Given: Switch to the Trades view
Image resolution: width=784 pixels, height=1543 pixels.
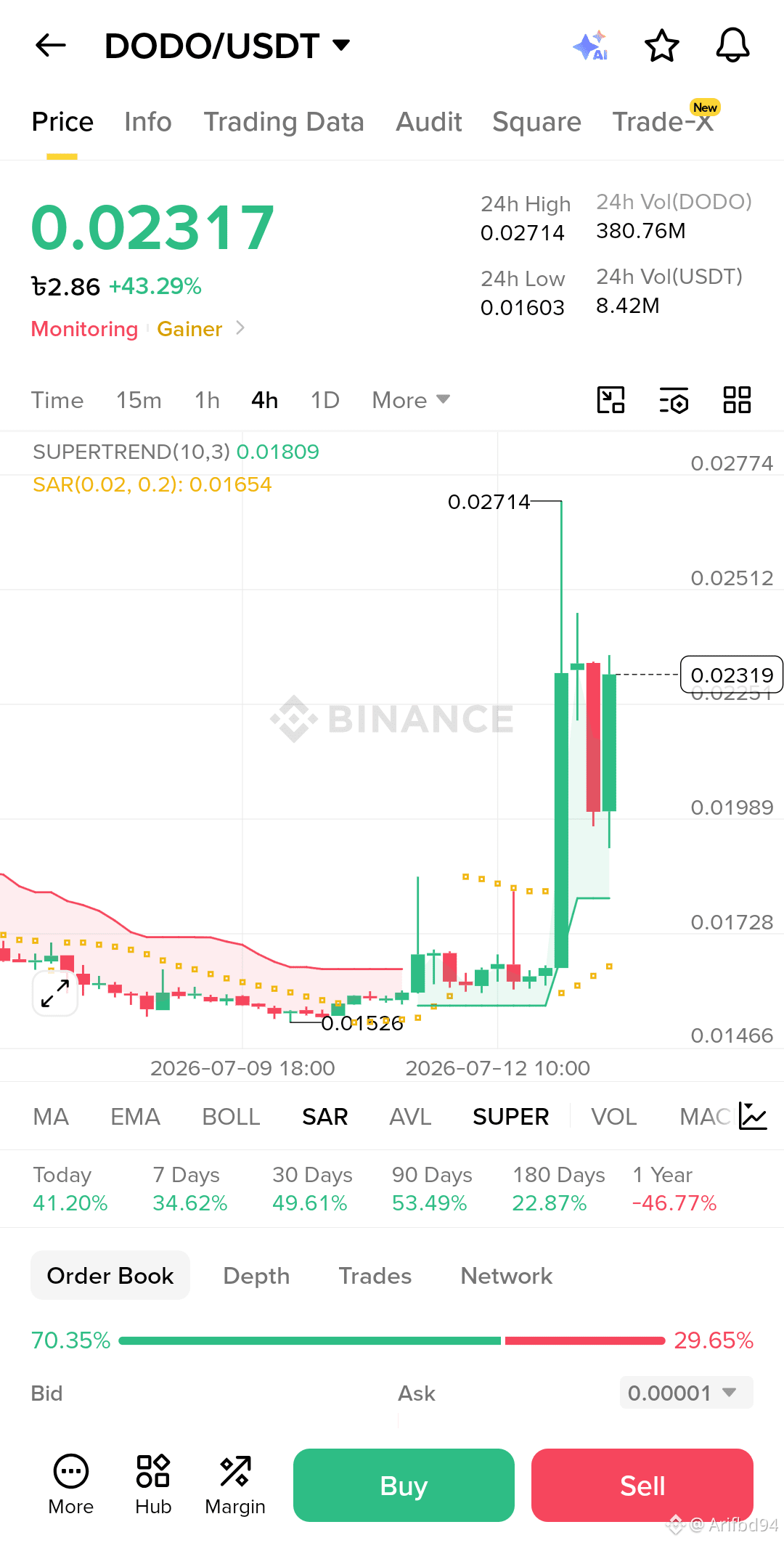Looking at the screenshot, I should coord(375,1276).
